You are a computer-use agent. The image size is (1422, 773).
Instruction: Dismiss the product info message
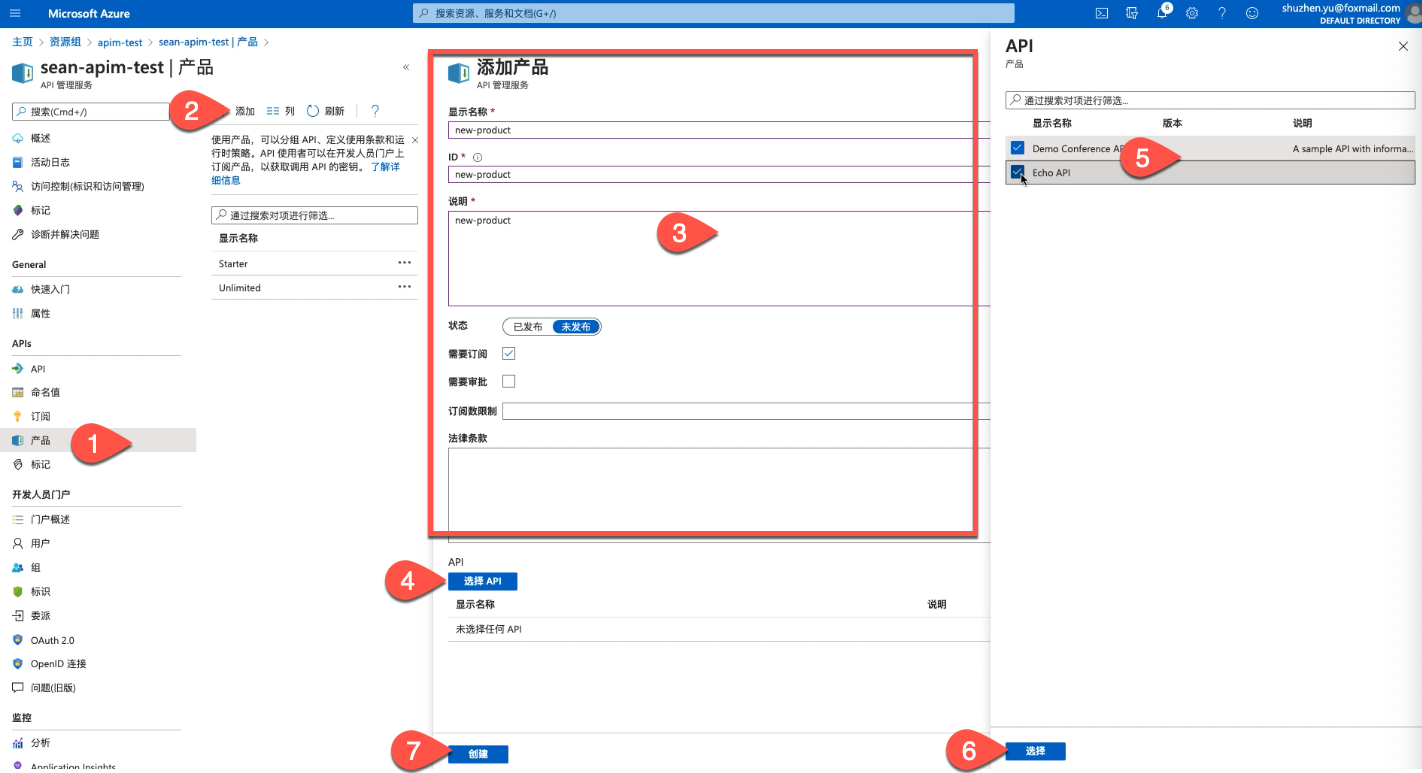(415, 140)
